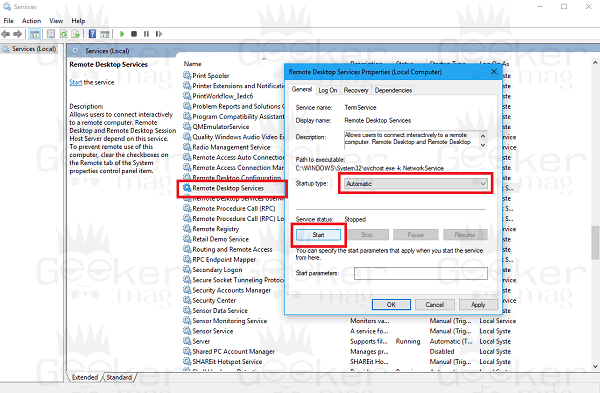The width and height of the screenshot is (600, 393).
Task: Click Cancel in the properties dialog
Action: coord(435,305)
